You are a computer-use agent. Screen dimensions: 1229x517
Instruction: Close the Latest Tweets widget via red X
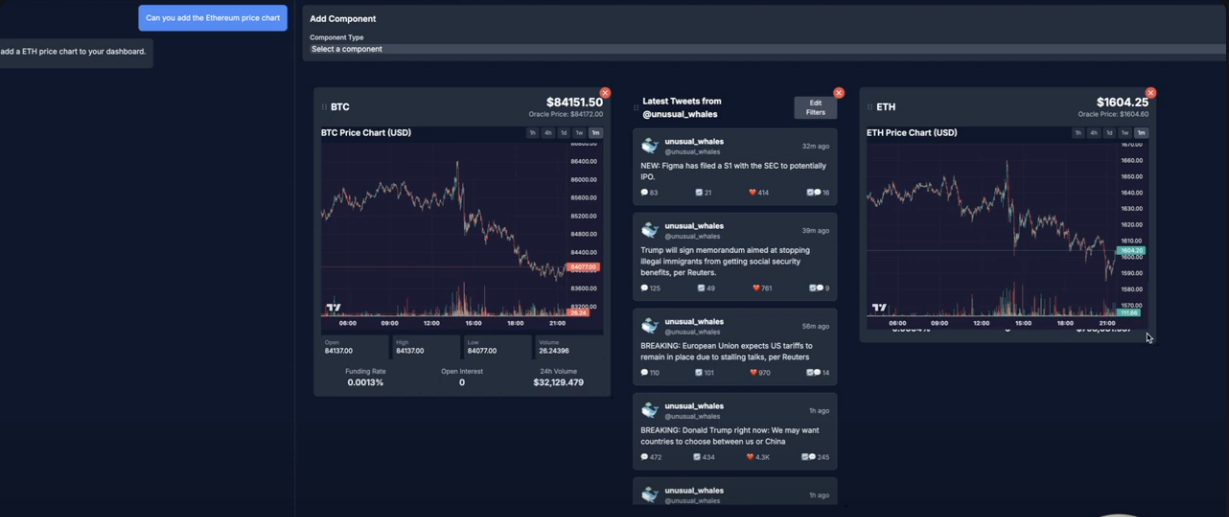[x=839, y=93]
